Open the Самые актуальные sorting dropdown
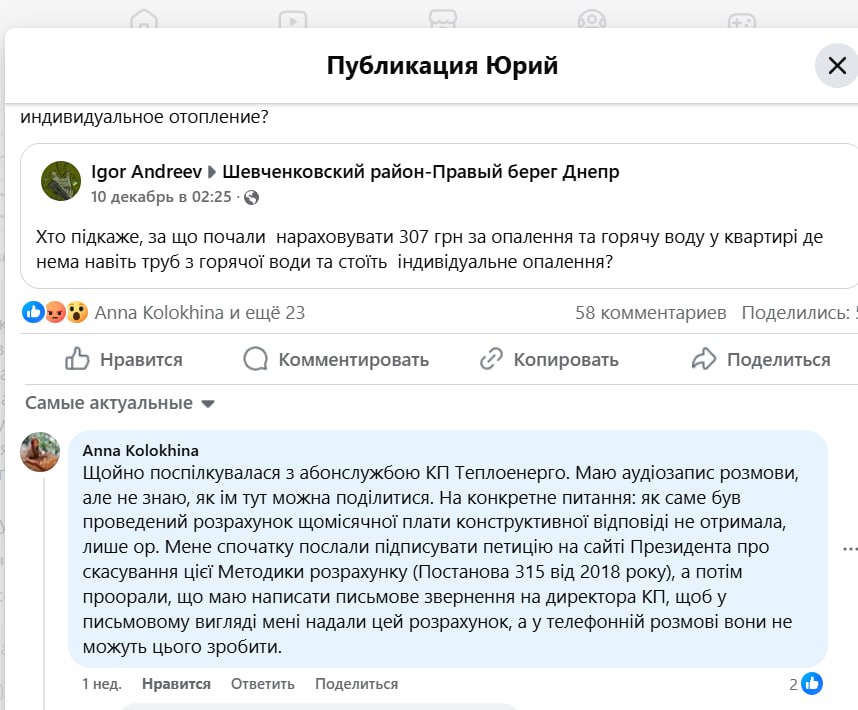This screenshot has width=858, height=710. coord(120,403)
